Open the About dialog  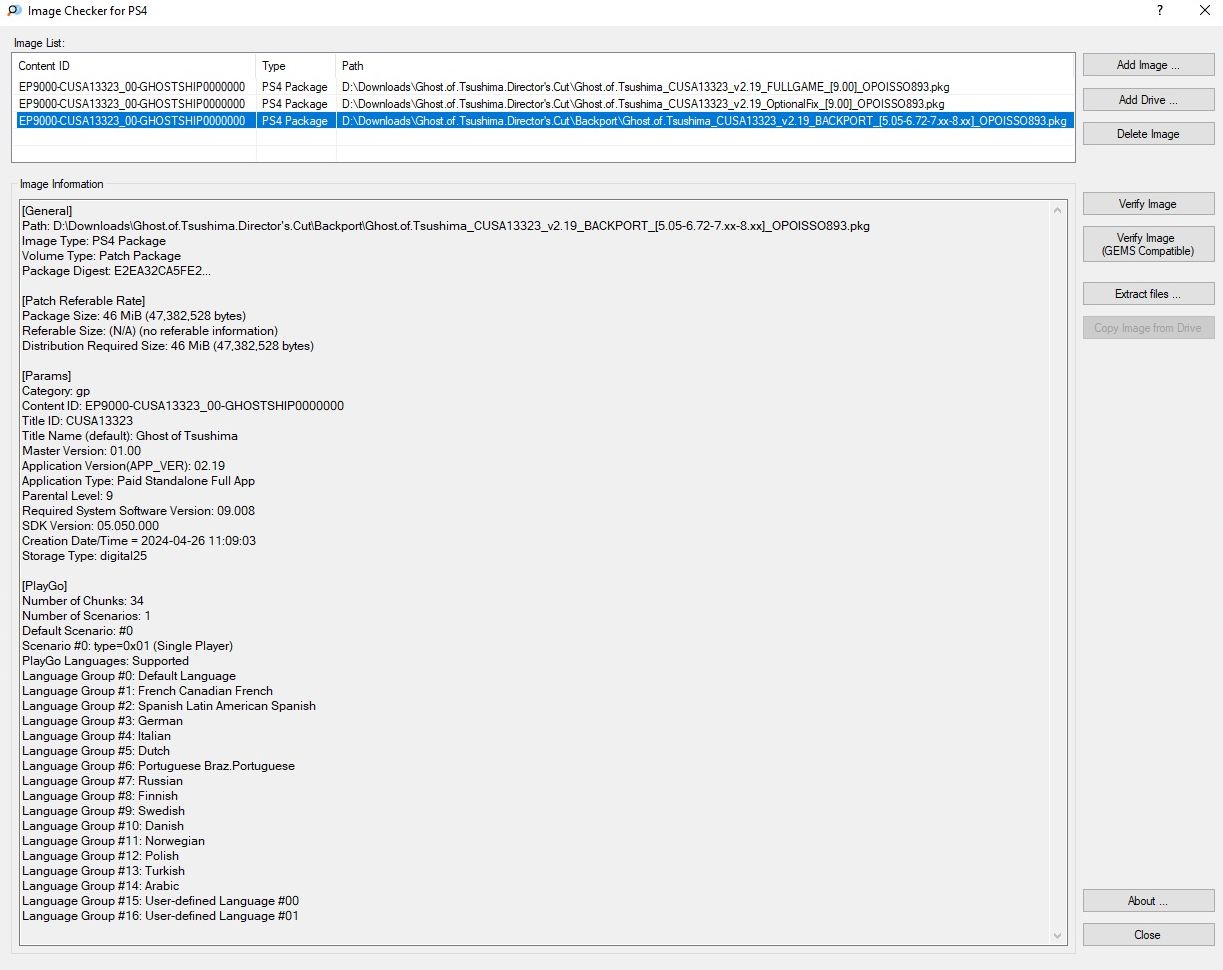[x=1148, y=901]
